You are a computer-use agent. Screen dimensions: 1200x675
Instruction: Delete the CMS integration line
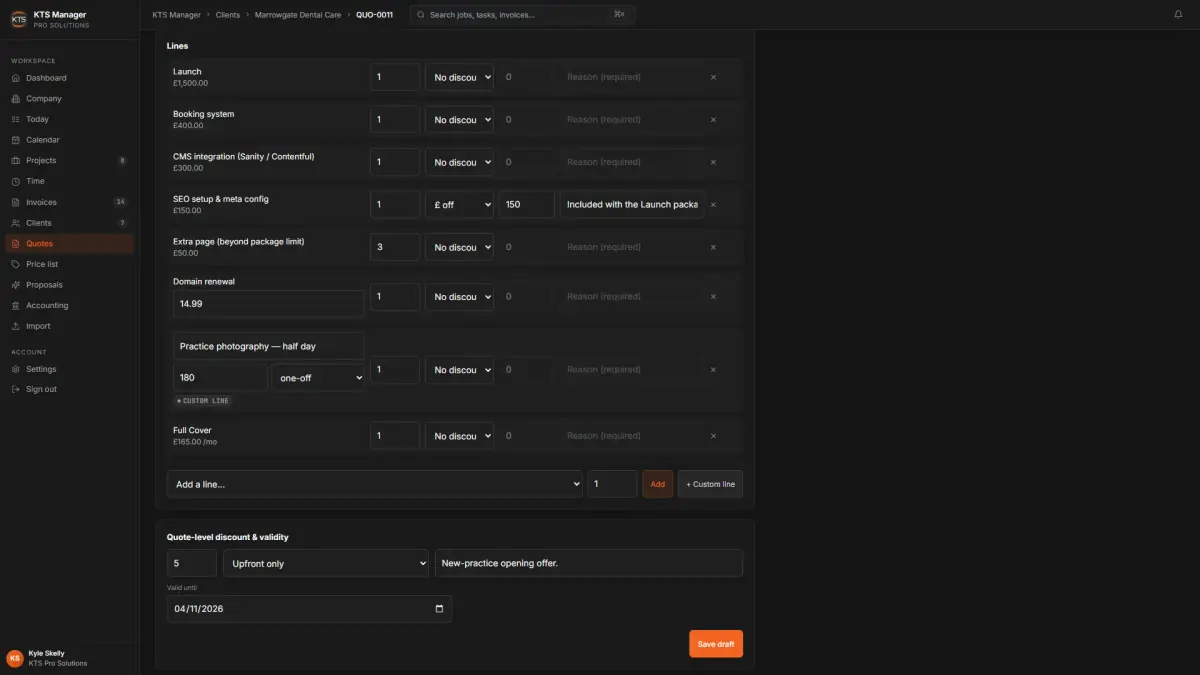point(713,162)
